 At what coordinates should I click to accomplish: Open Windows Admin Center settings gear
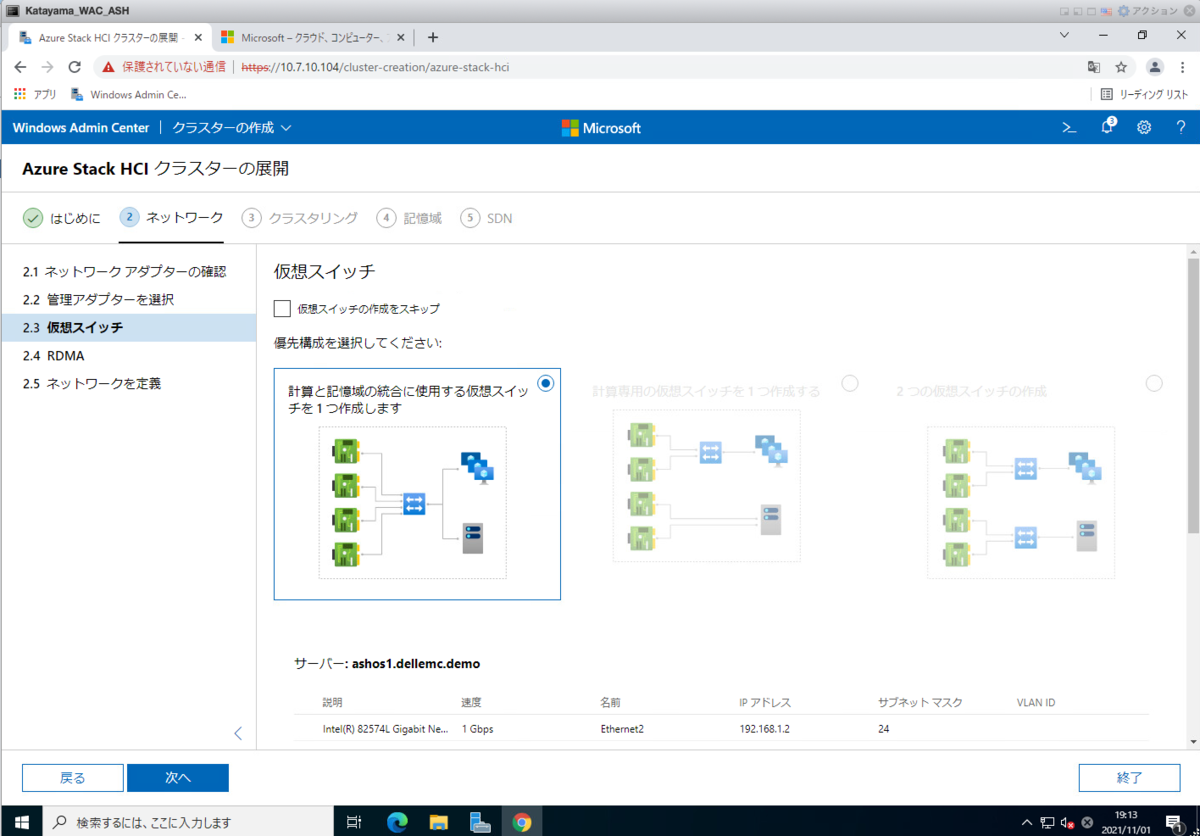point(1144,128)
